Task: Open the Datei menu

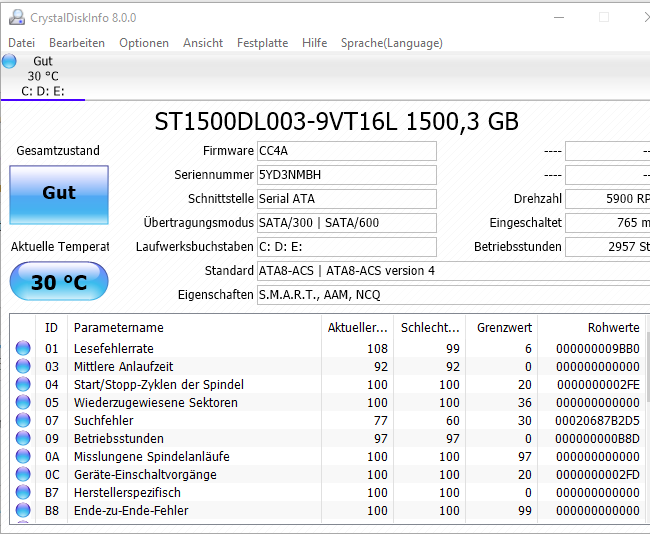Action: 22,43
